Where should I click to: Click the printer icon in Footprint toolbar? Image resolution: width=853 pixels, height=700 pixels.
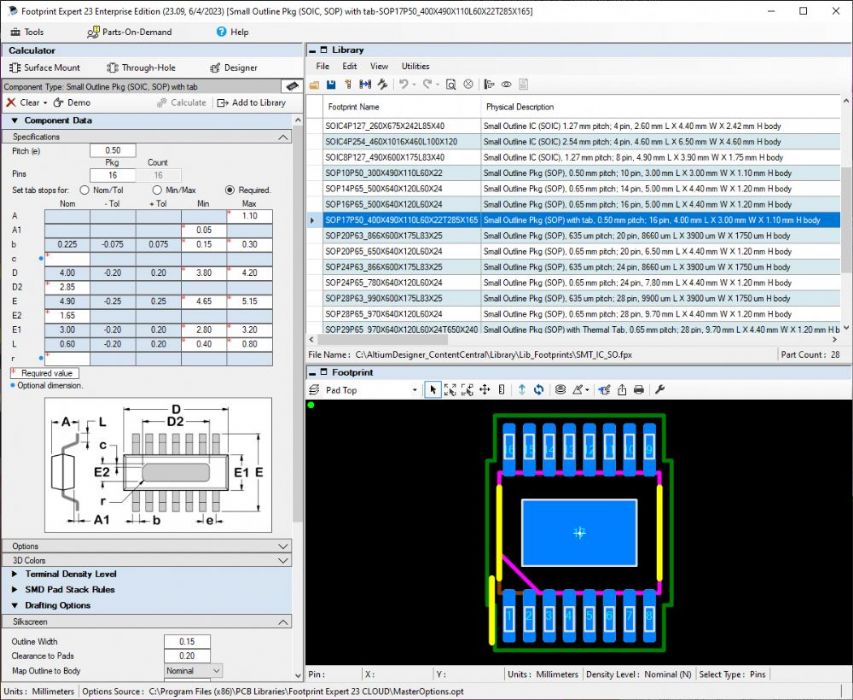[x=639, y=389]
